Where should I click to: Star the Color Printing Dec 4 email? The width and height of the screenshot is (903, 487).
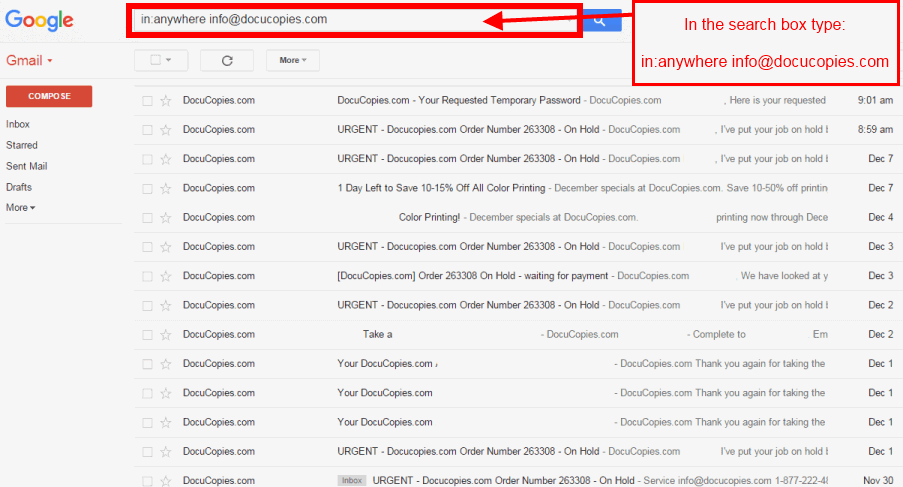(x=166, y=217)
